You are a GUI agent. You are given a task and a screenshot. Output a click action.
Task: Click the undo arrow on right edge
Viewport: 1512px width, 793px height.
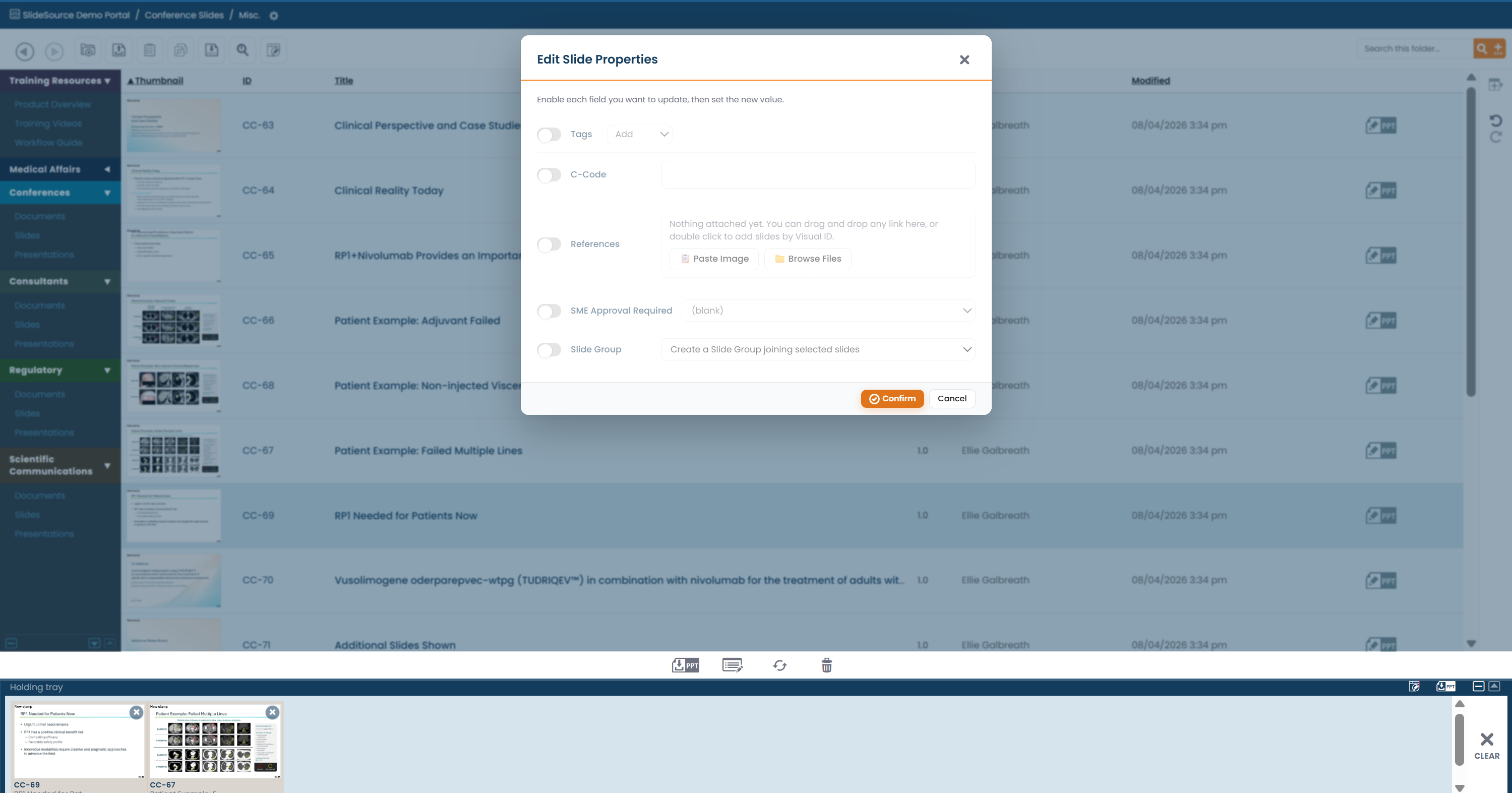click(1495, 120)
